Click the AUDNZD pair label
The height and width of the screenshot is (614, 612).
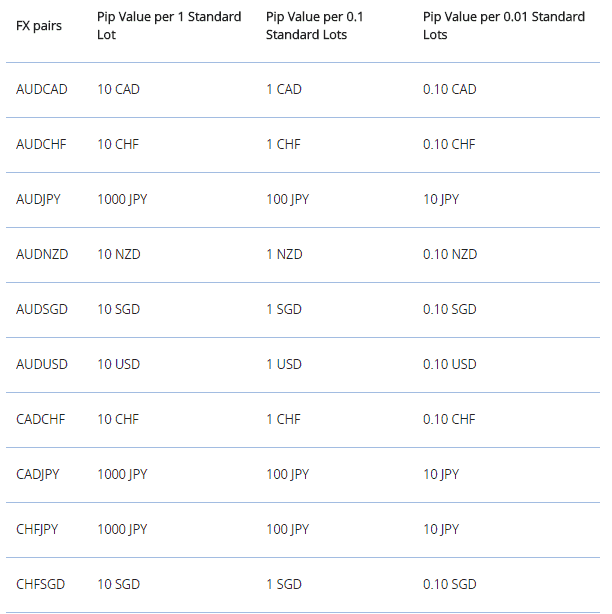tap(42, 254)
